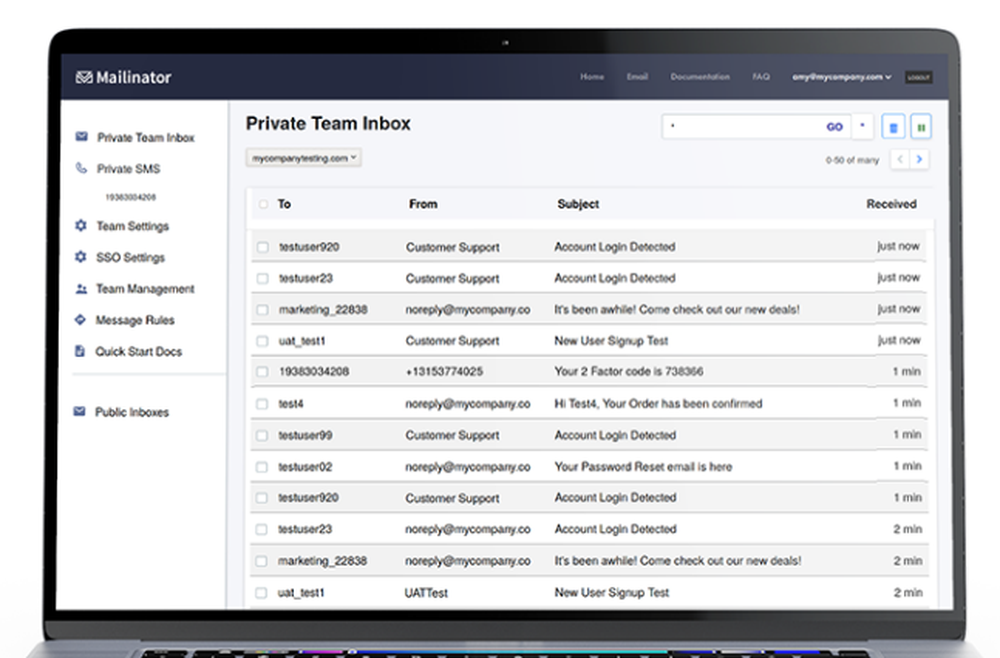Check the first testuser920 just now row
Screen dimensions: 1000x658
point(262,247)
